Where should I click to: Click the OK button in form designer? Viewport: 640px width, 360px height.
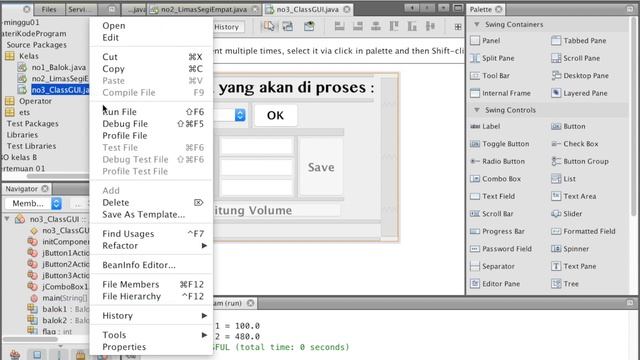coord(276,116)
